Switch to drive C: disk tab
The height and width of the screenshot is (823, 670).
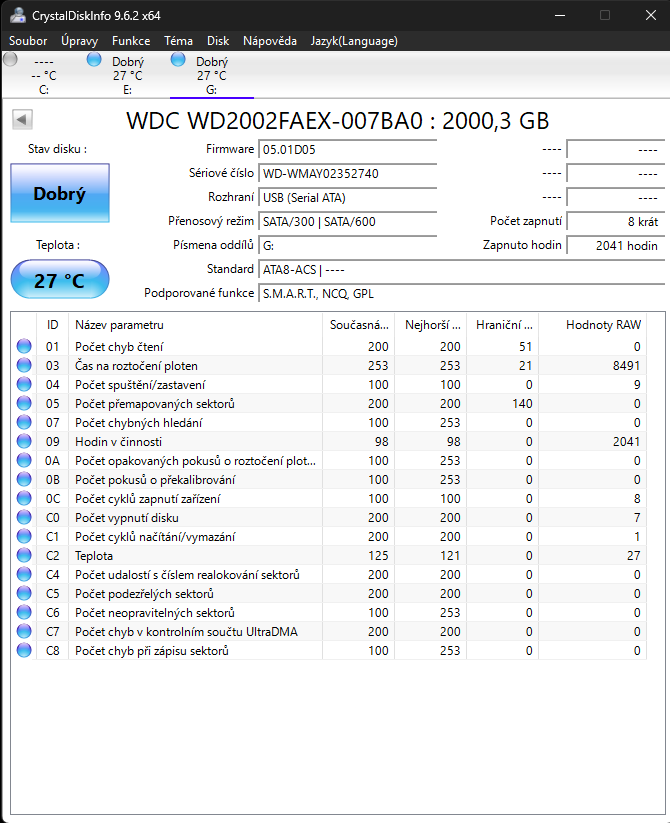coord(44,75)
